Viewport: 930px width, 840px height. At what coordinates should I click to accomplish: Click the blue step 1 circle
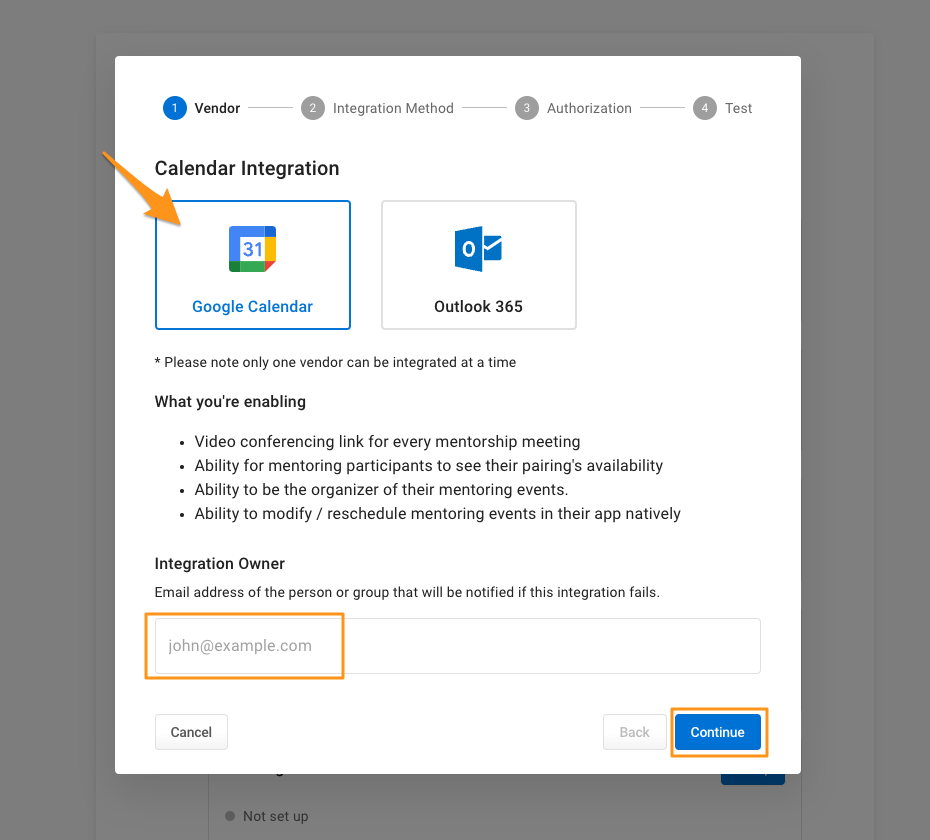[x=175, y=108]
